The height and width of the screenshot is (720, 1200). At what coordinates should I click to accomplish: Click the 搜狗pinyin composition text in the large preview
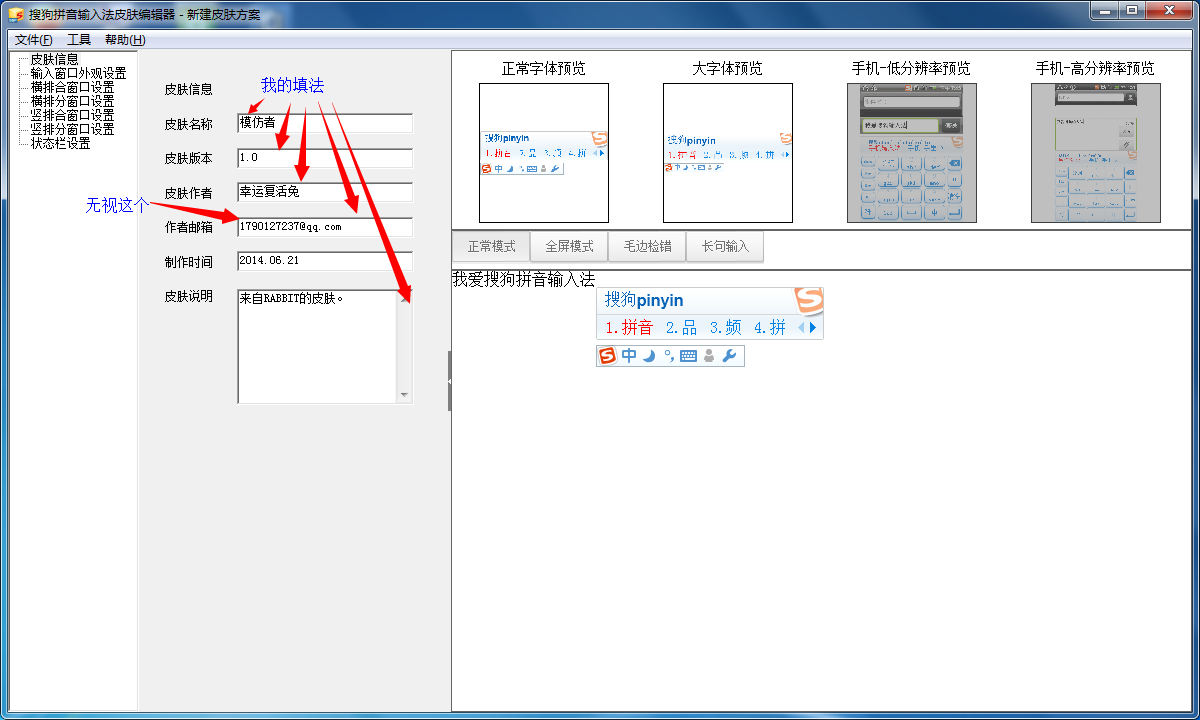(x=644, y=300)
